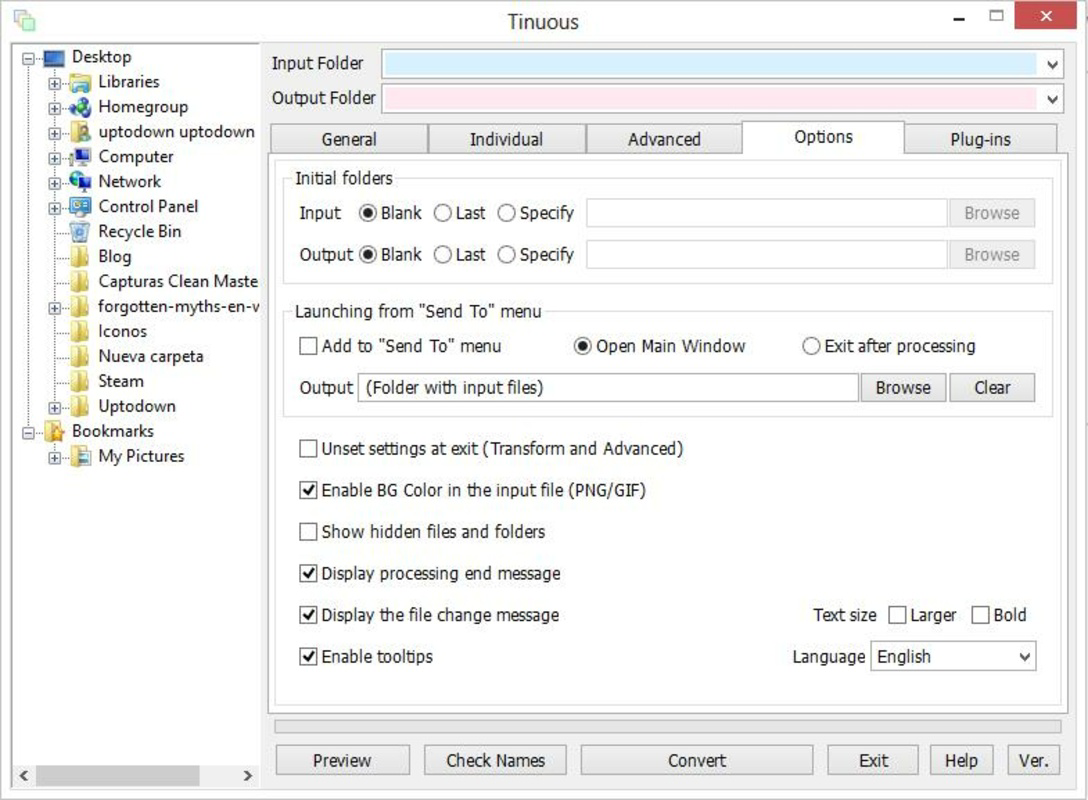
Task: Collapse the Bookmarks tree node
Action: 28,434
